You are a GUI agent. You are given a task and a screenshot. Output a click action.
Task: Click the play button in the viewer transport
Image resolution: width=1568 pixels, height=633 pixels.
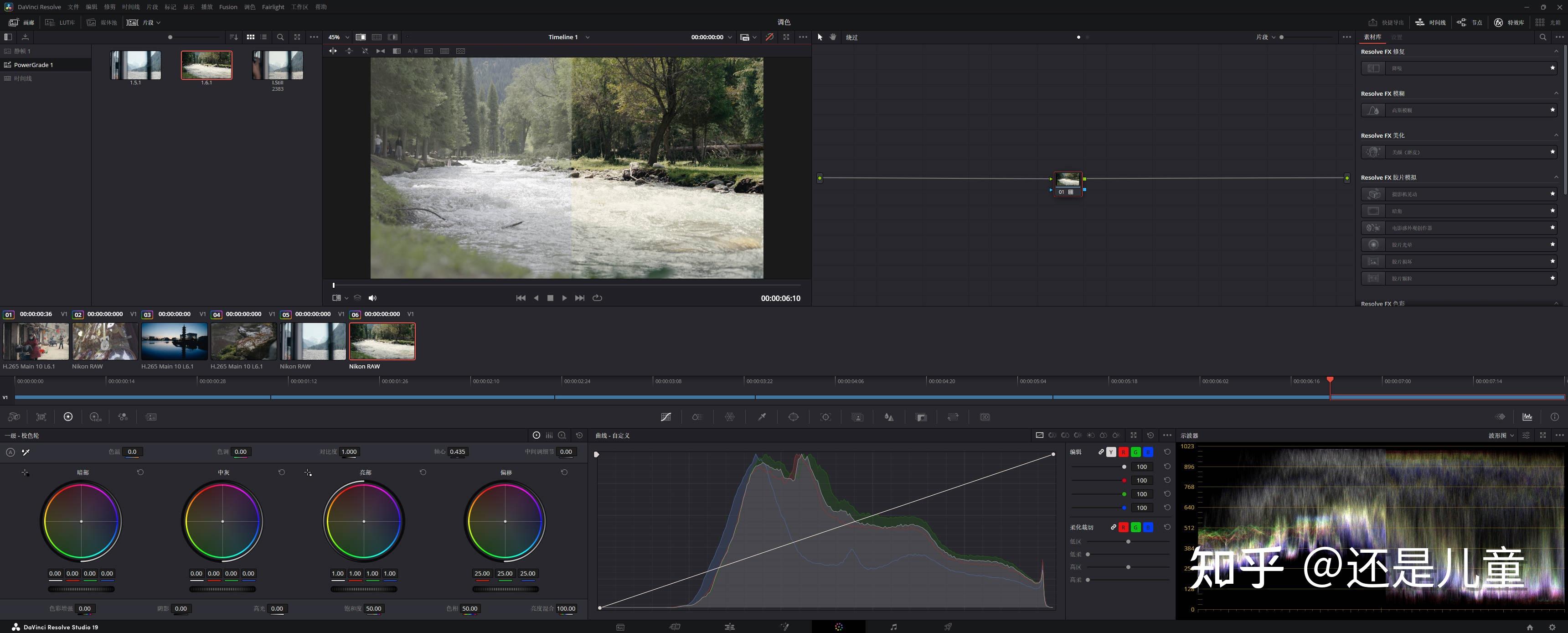564,298
